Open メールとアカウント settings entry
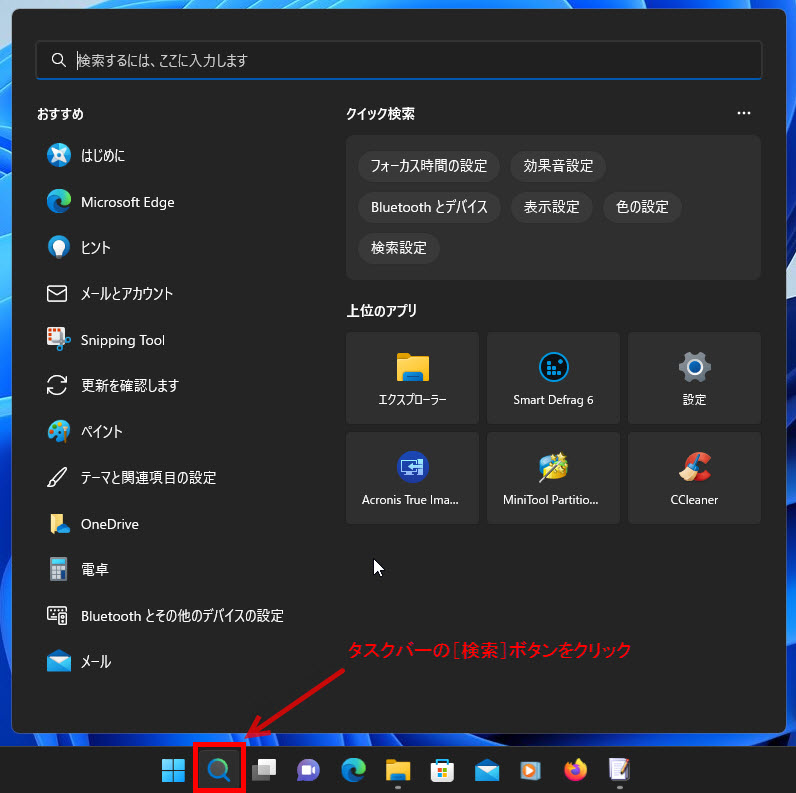Viewport: 796px width, 793px height. [x=126, y=294]
